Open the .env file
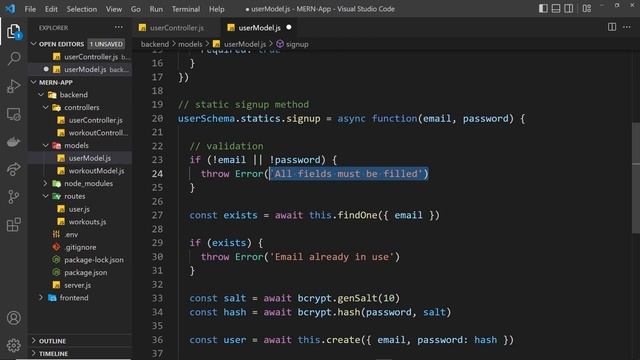The image size is (640, 360). [x=80, y=234]
